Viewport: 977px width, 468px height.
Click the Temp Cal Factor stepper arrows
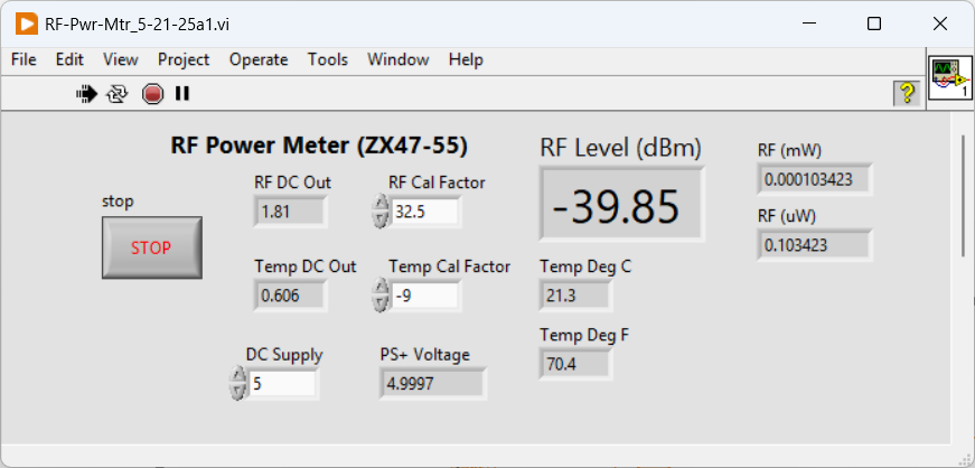click(x=379, y=295)
